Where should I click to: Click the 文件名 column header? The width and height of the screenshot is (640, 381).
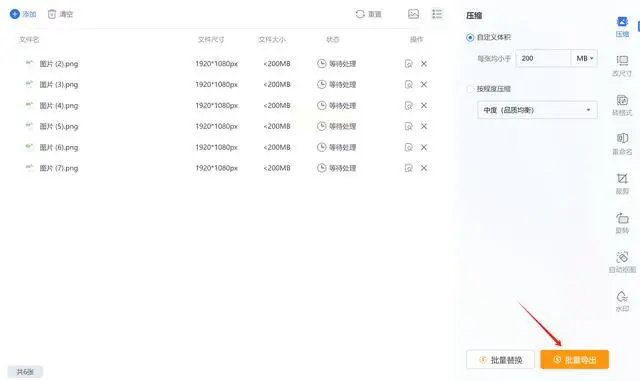pos(29,40)
